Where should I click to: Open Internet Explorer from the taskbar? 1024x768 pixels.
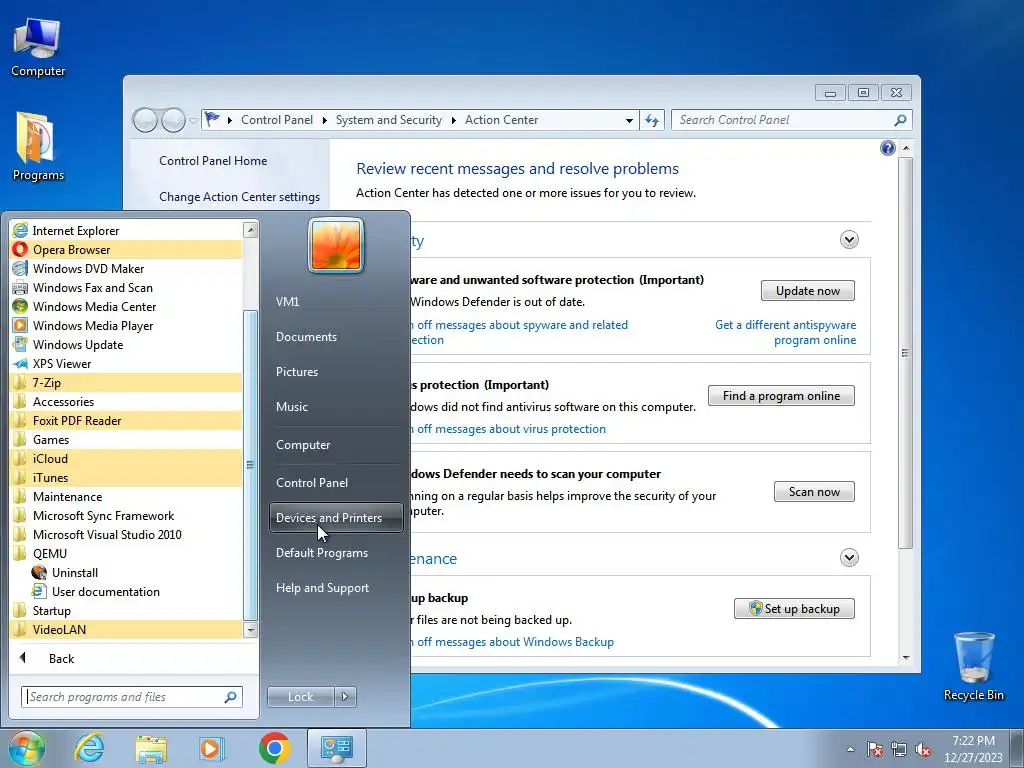(89, 748)
